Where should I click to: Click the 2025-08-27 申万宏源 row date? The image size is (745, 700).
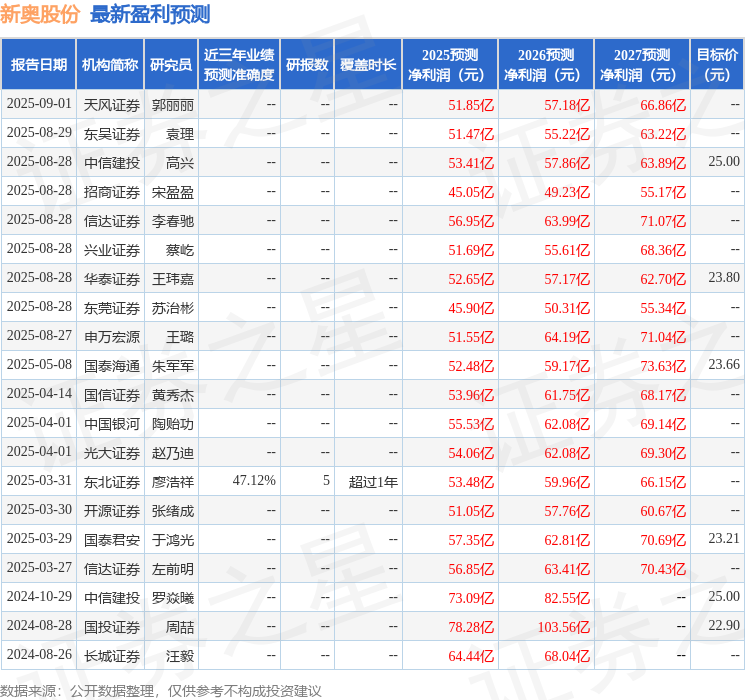pos(39,336)
